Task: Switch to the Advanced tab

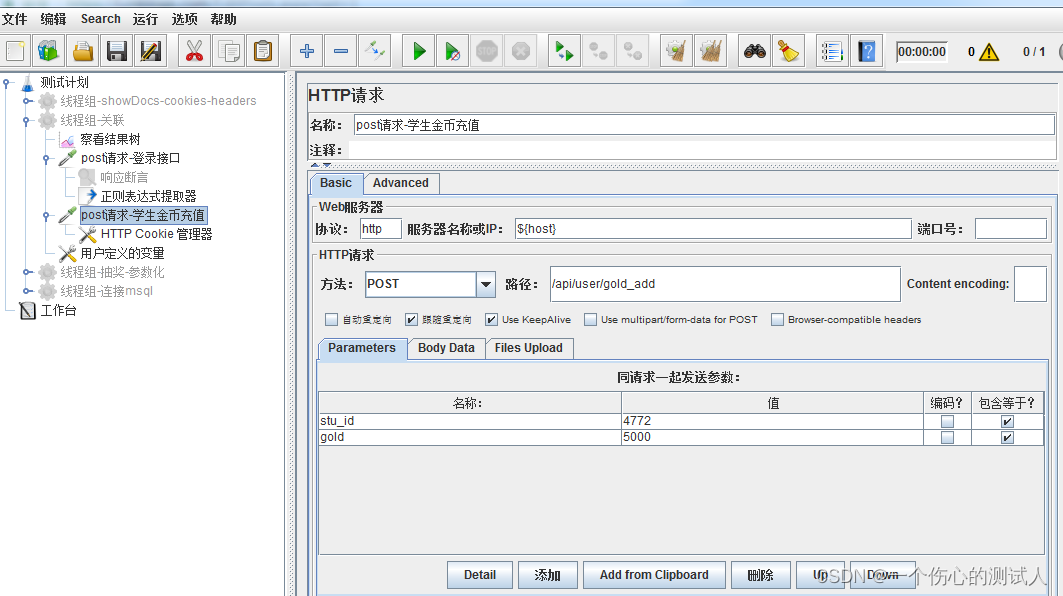Action: (401, 183)
